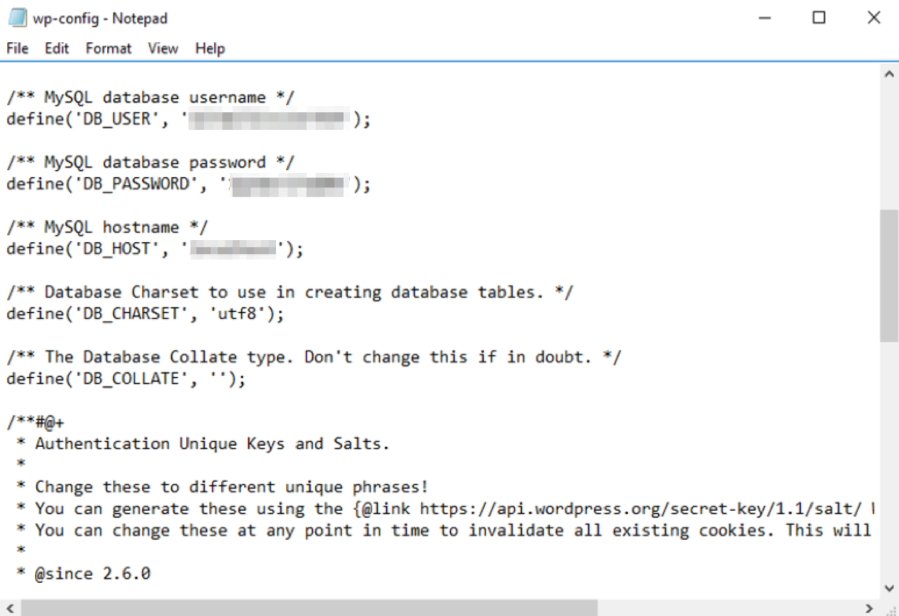899x616 pixels.
Task: Open the File menu
Action: tap(17, 49)
